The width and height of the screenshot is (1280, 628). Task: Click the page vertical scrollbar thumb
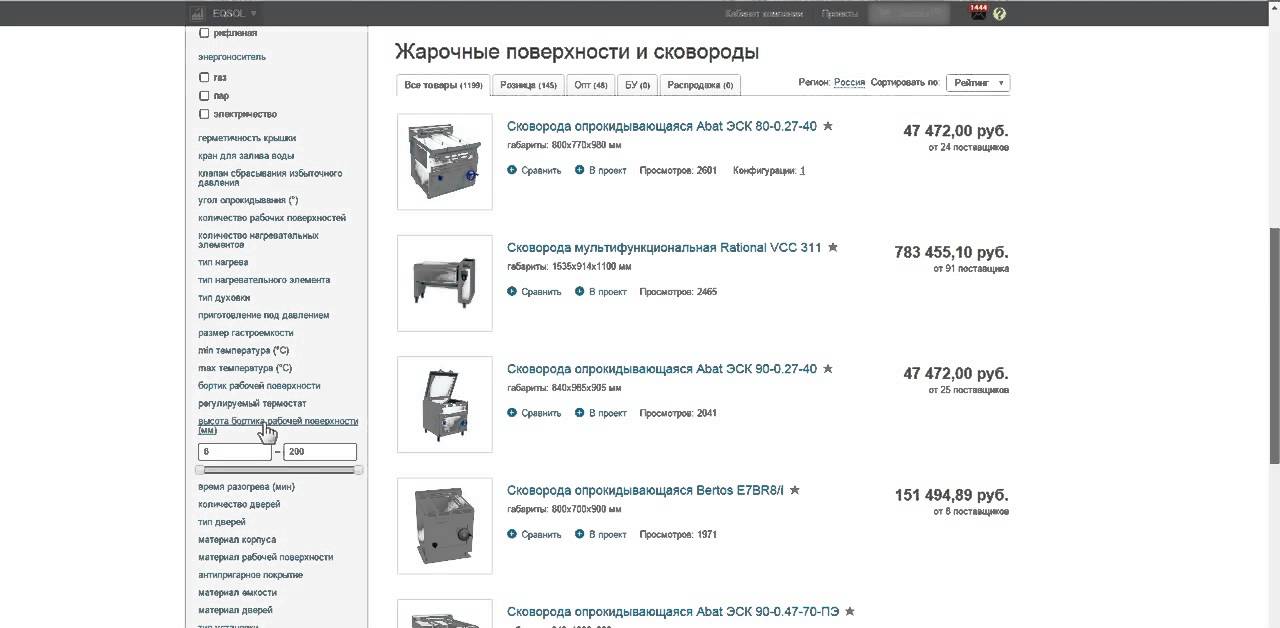tap(1274, 345)
